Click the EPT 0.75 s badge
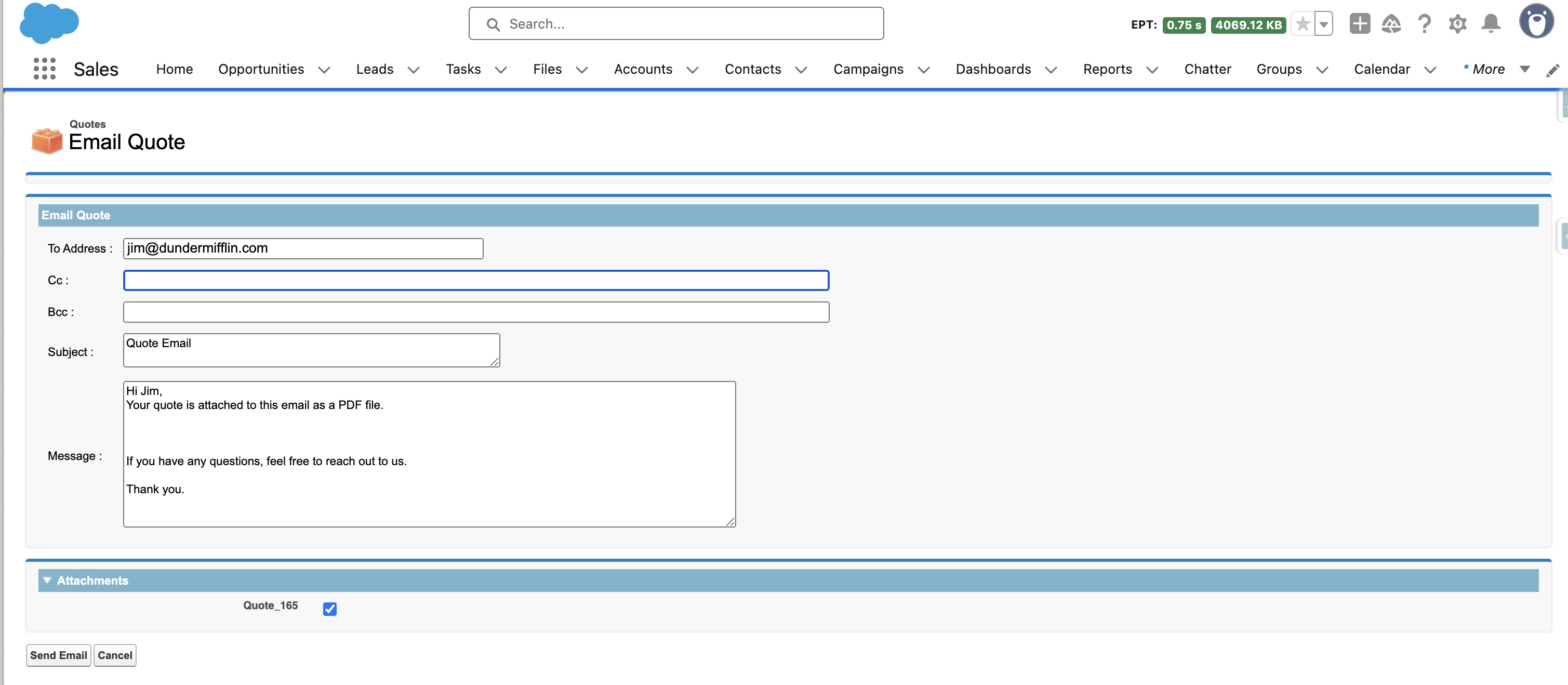Screen dimensions: 1568x685 (x=1184, y=25)
